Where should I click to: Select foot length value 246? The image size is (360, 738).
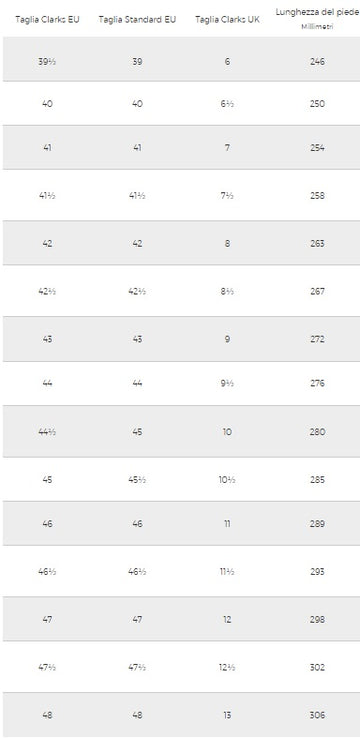[x=318, y=61]
